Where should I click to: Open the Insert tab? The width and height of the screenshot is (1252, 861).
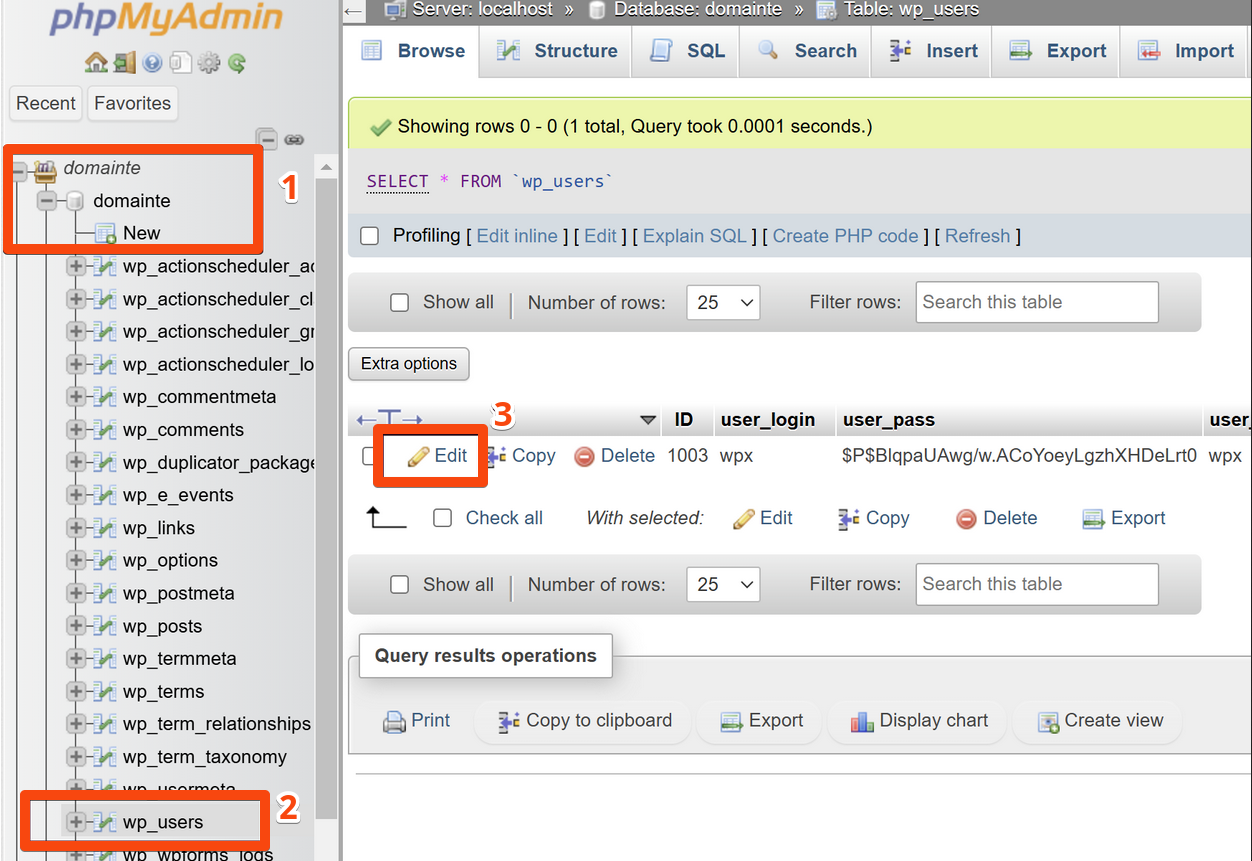coord(932,51)
